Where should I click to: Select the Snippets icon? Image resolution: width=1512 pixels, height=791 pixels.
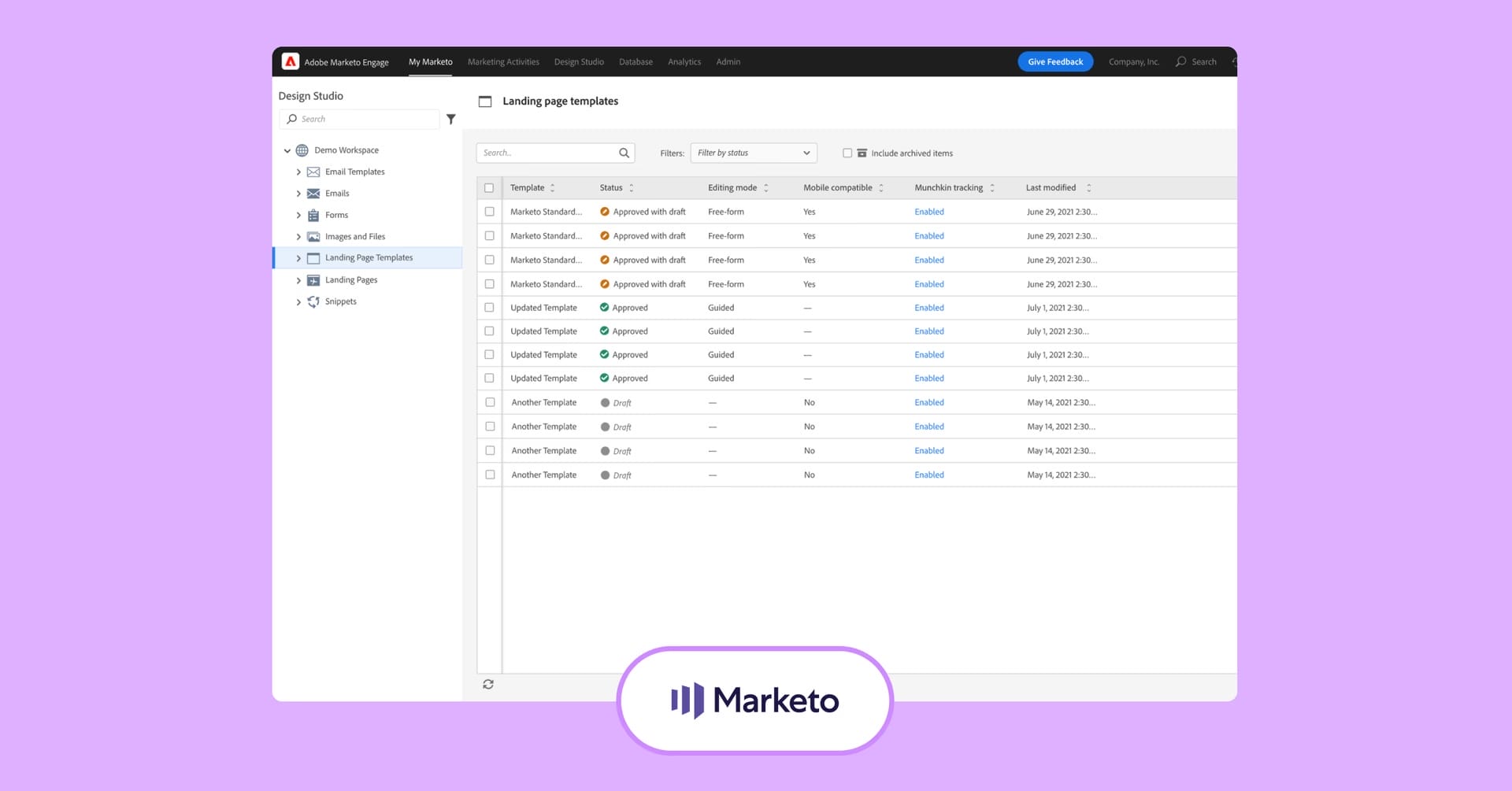[313, 301]
